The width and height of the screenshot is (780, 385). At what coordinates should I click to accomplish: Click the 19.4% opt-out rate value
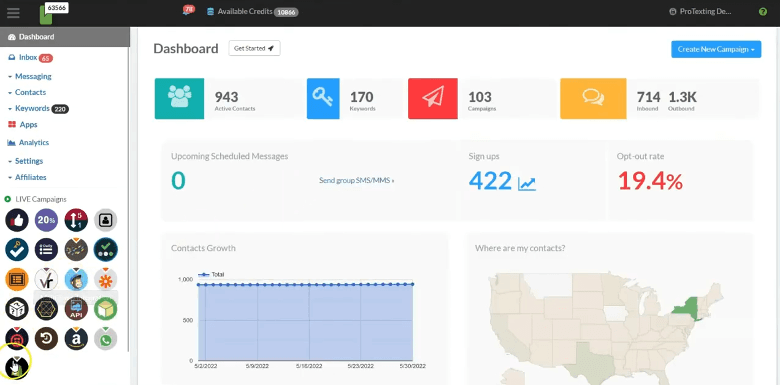pyautogui.click(x=650, y=181)
